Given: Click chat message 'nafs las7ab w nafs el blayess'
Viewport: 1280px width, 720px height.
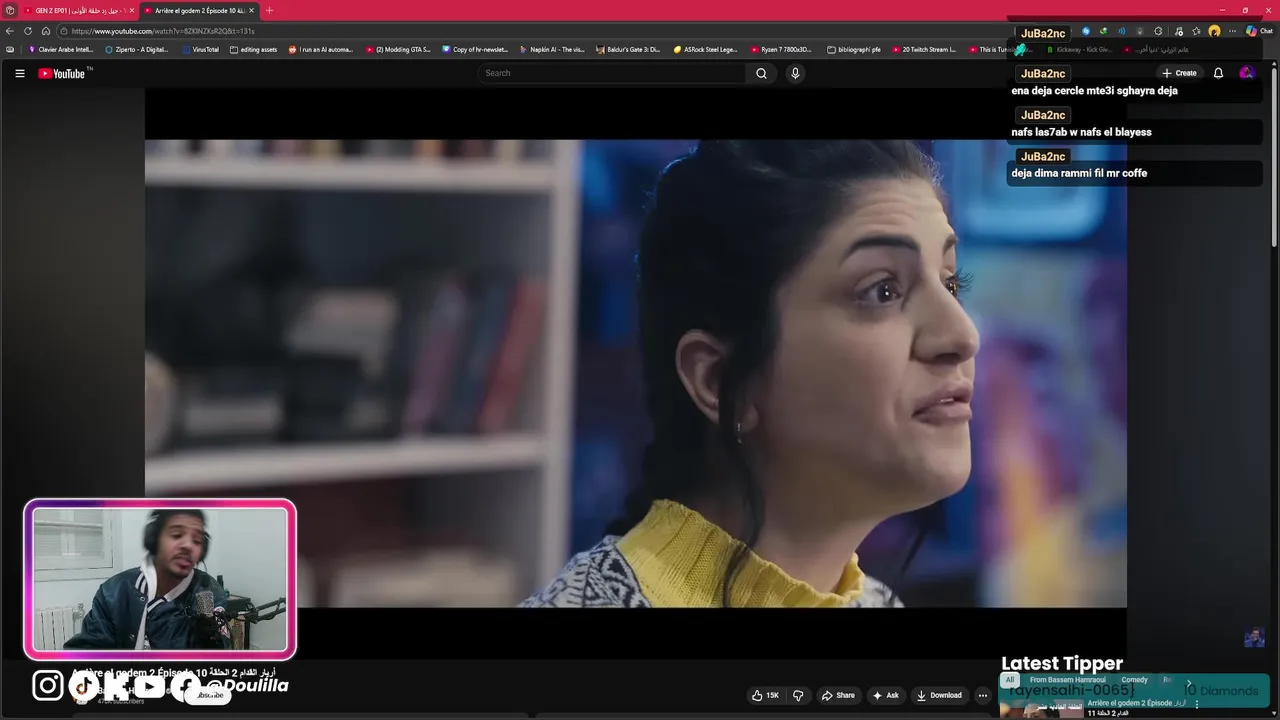Looking at the screenshot, I should [1081, 132].
